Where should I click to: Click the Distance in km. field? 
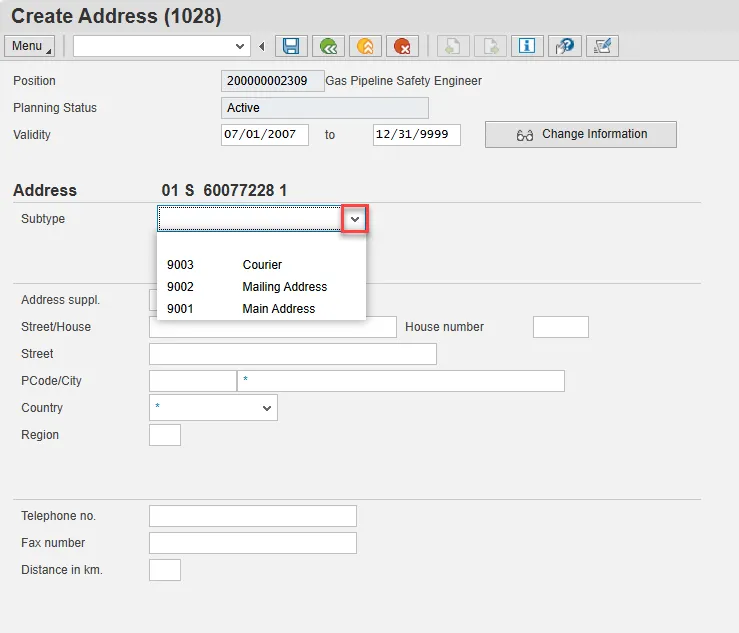pos(165,570)
